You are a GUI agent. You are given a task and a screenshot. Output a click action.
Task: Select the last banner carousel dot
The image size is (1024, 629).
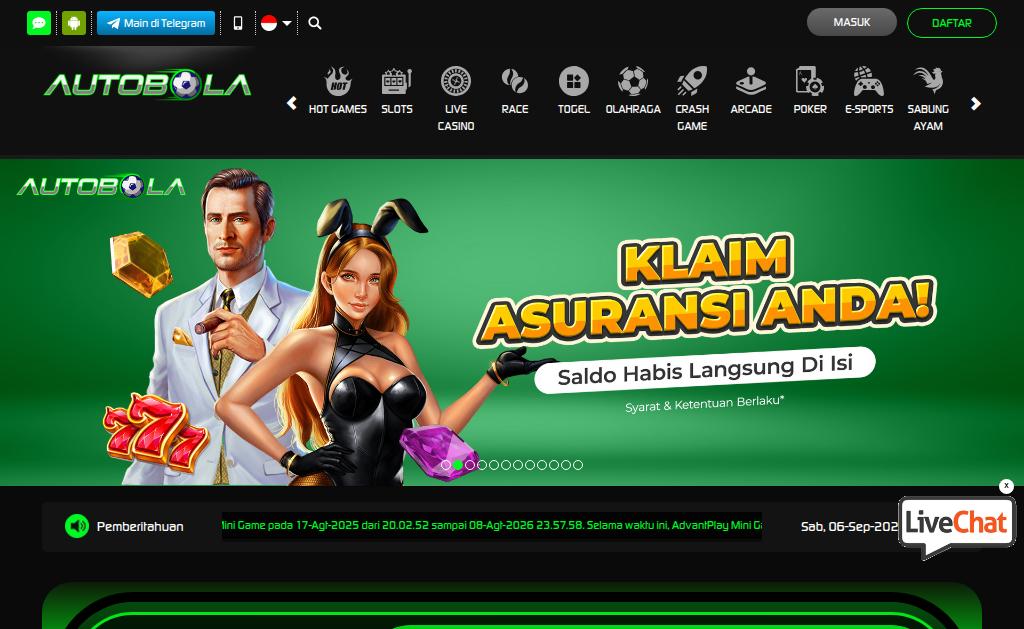pyautogui.click(x=577, y=465)
